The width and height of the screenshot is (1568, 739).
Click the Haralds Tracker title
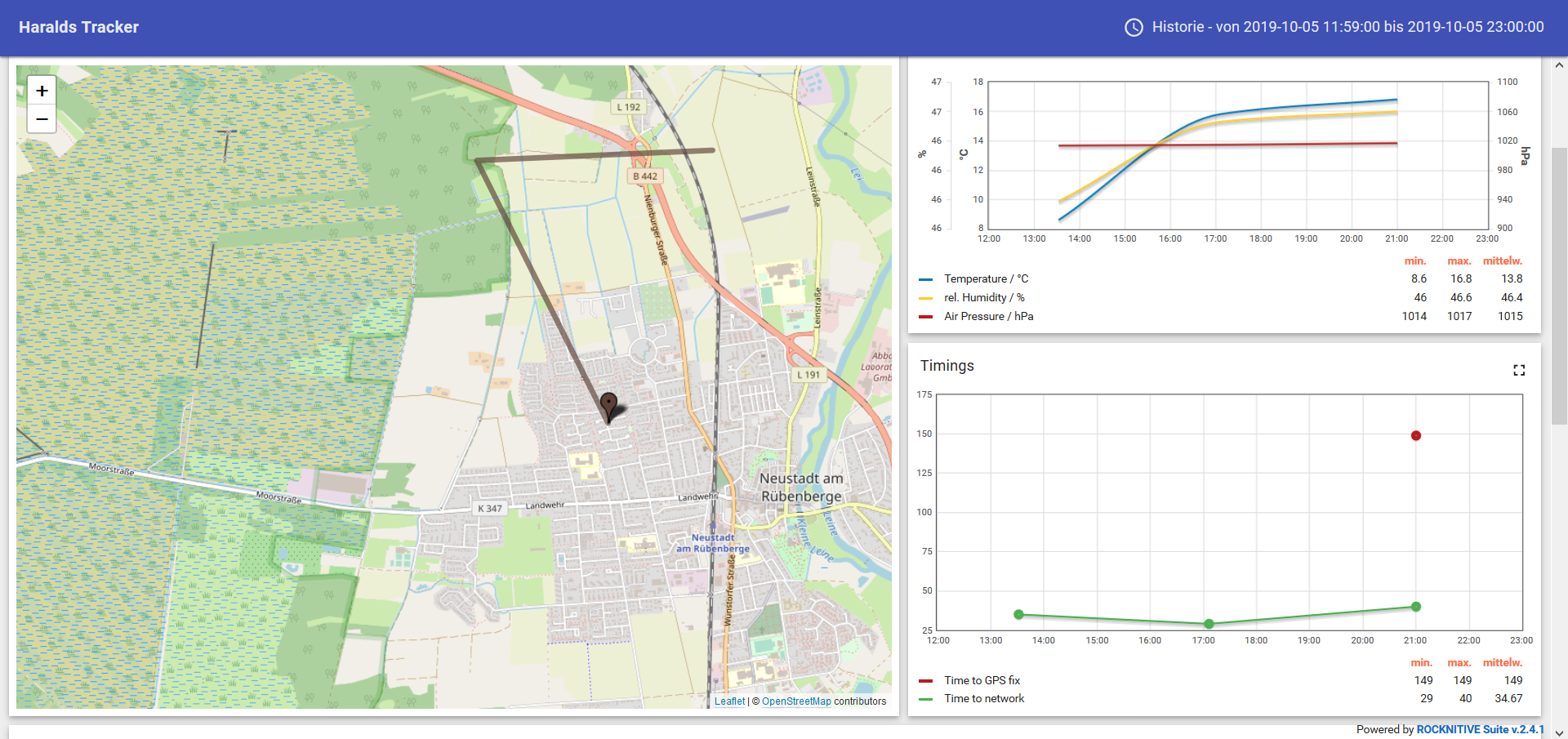[x=79, y=27]
